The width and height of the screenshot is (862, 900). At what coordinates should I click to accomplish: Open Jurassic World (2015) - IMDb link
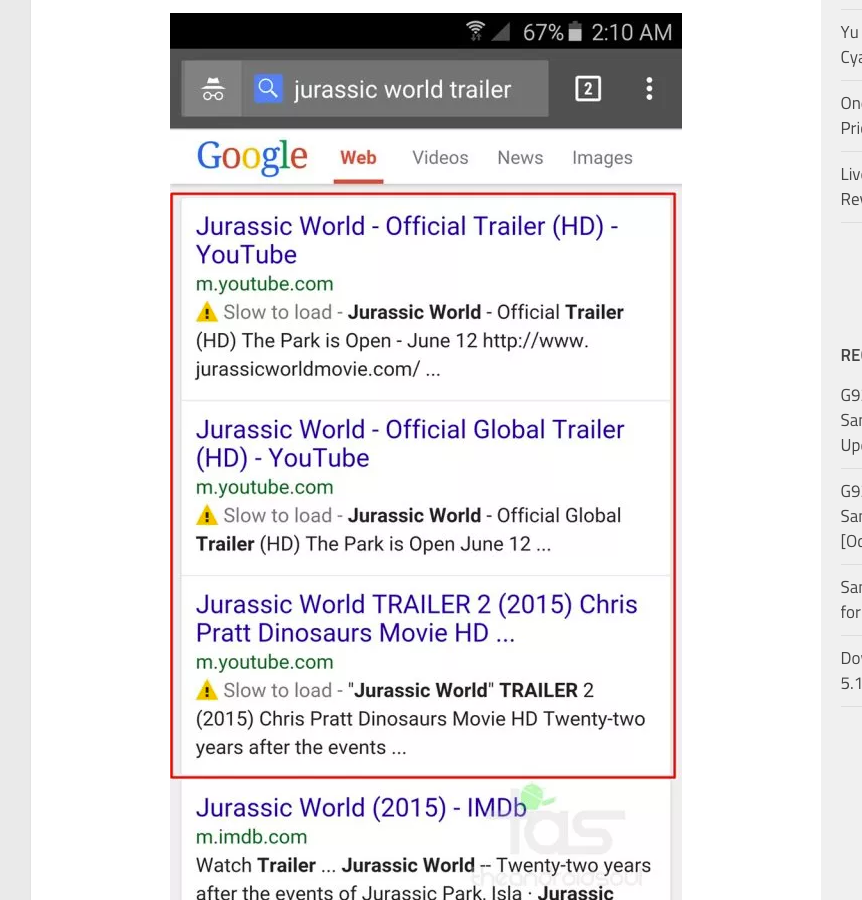(361, 808)
